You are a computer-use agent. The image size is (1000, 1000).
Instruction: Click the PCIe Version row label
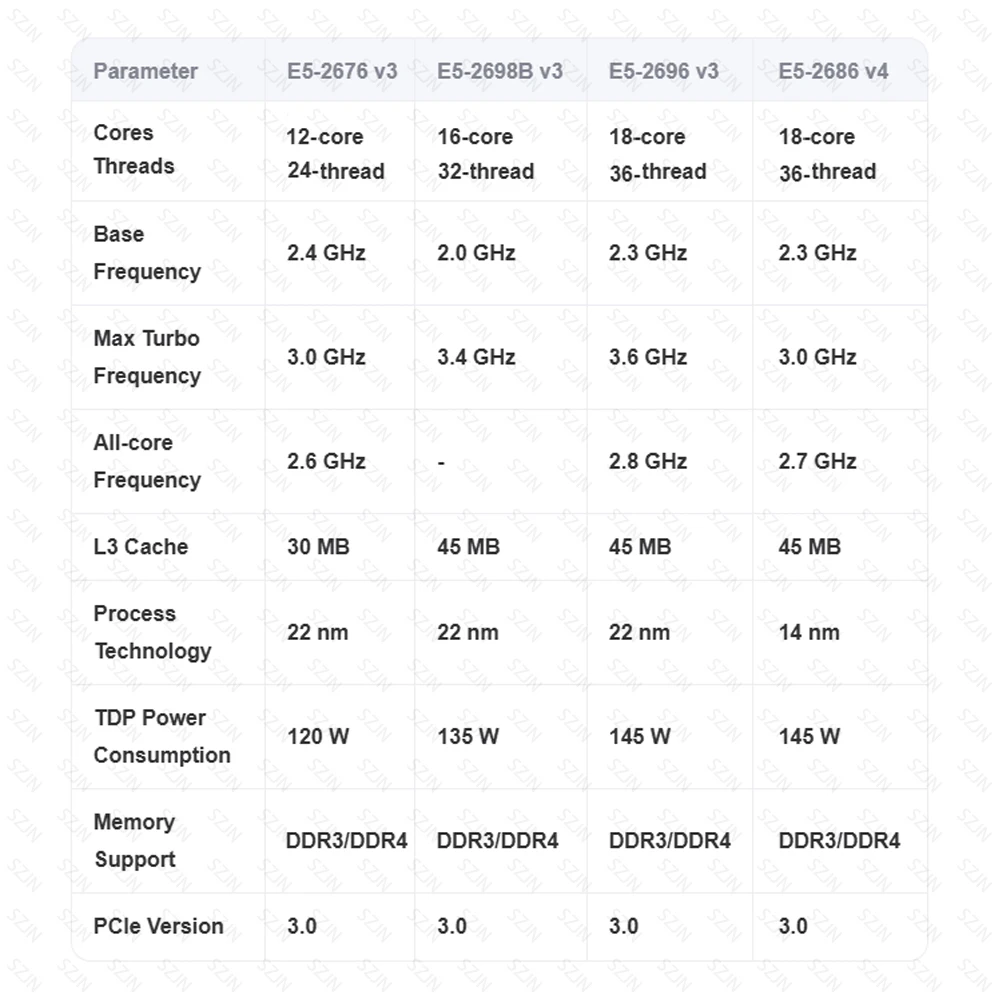point(158,926)
